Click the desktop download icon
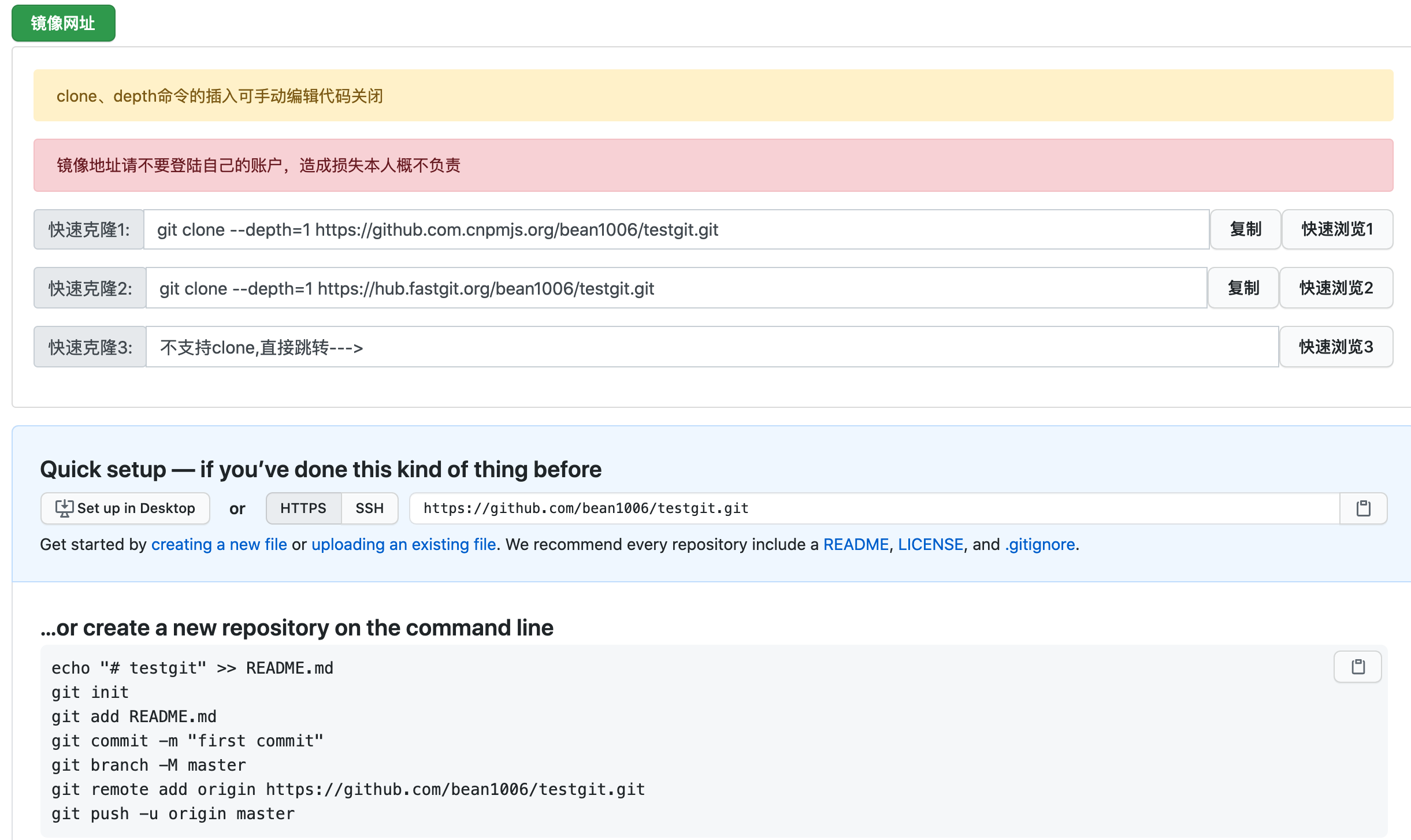This screenshot has width=1411, height=840. (x=64, y=508)
